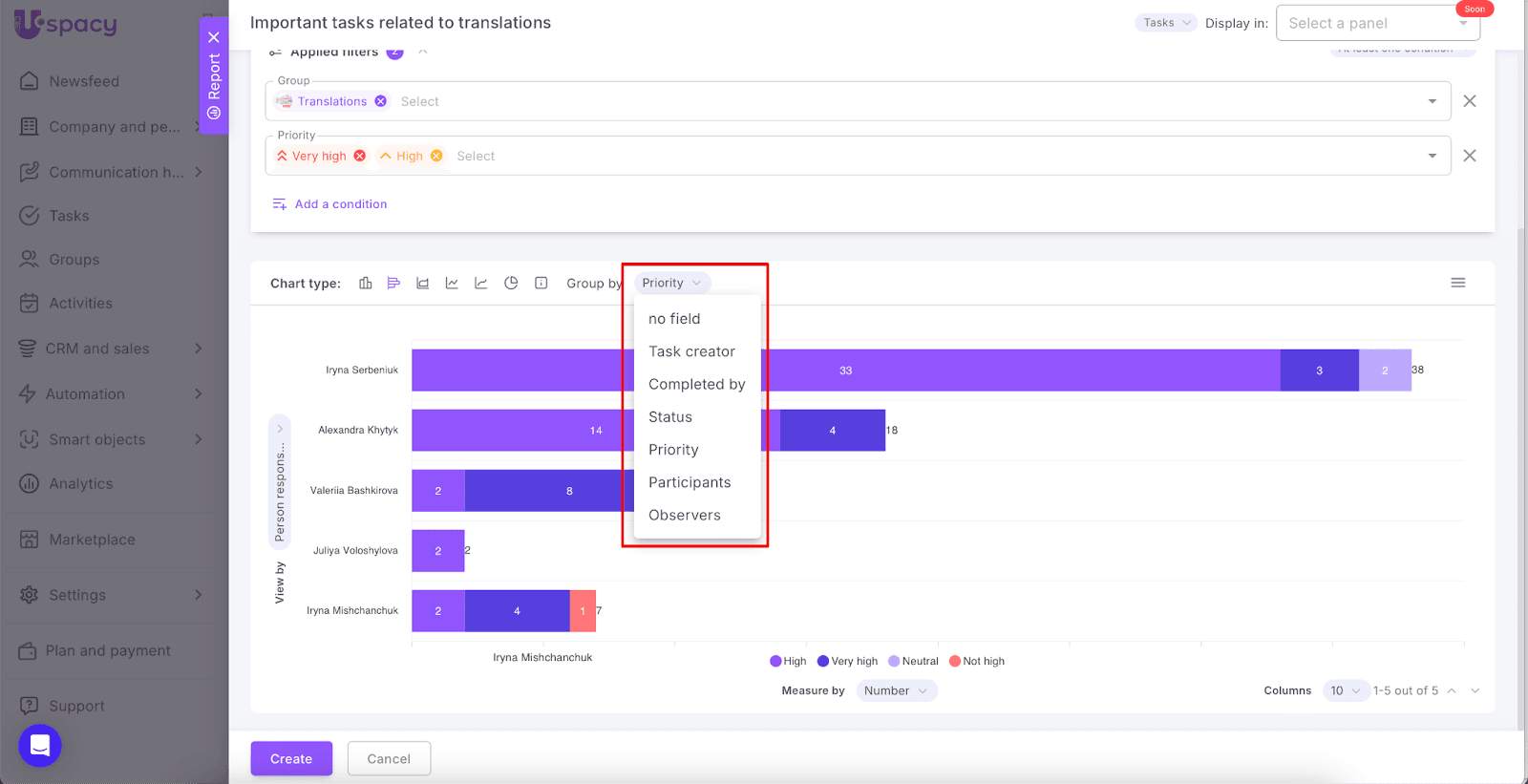Open the Select a panel dropdown
Viewport: 1528px width, 784px height.
[x=1377, y=23]
